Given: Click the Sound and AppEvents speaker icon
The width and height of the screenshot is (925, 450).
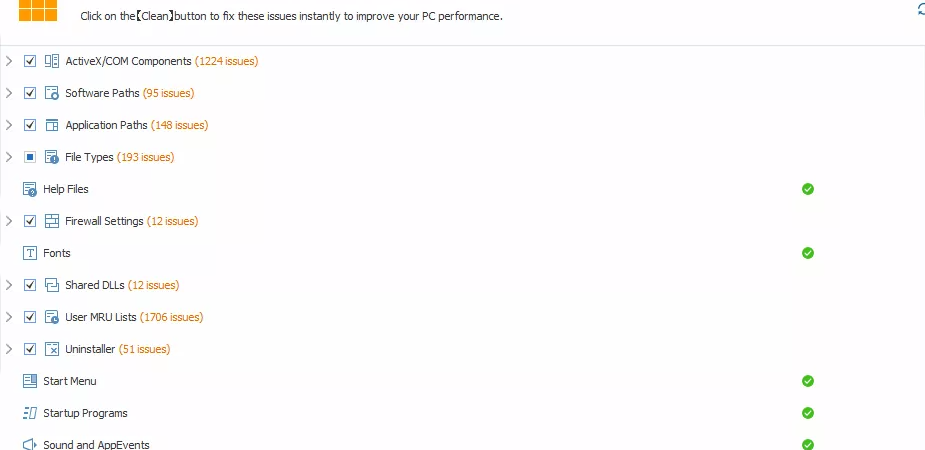Looking at the screenshot, I should [x=30, y=444].
